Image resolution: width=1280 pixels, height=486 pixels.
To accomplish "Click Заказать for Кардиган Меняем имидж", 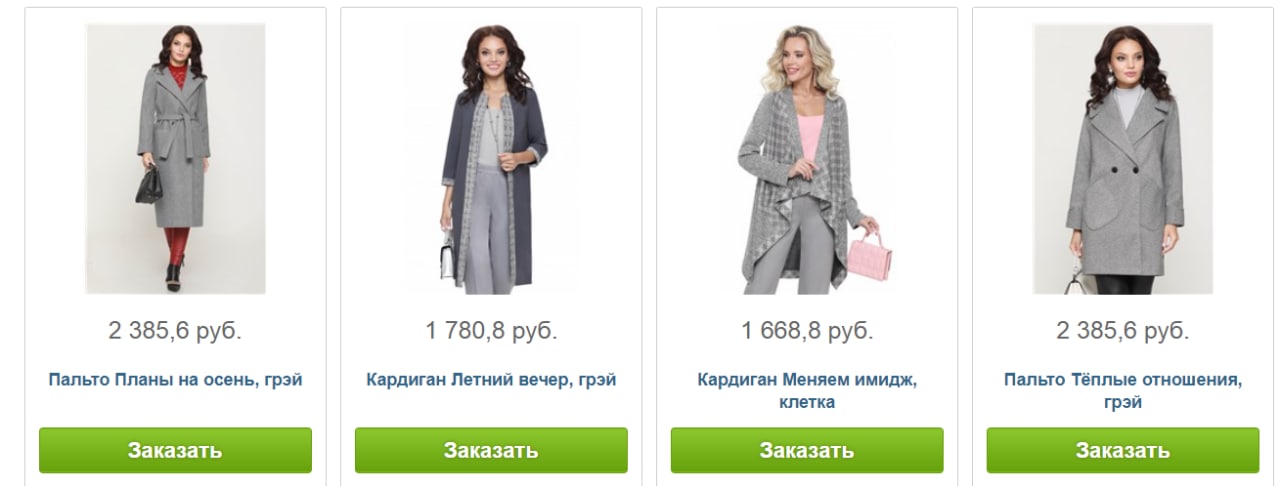I will point(807,450).
